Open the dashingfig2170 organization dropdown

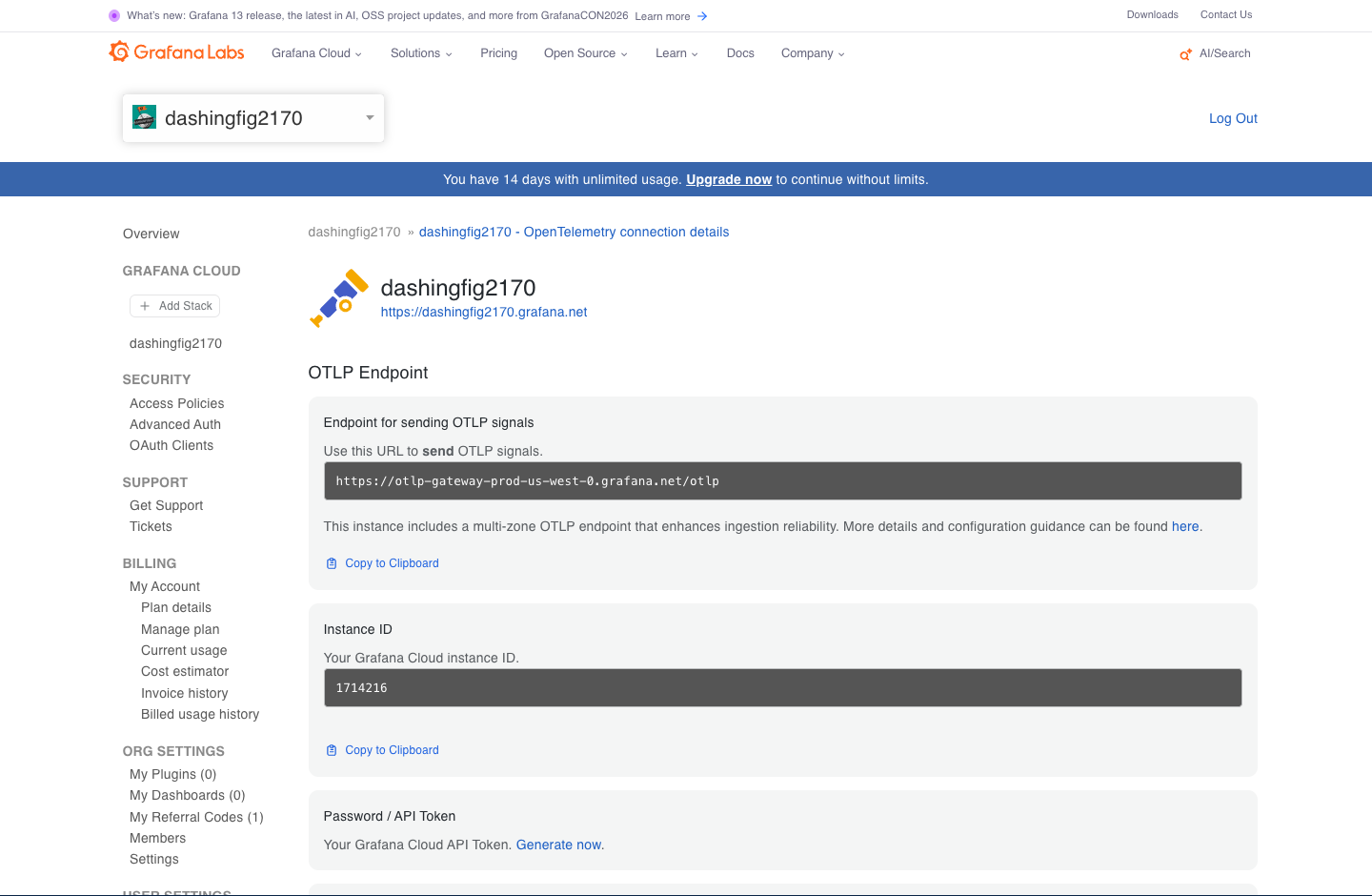click(253, 118)
